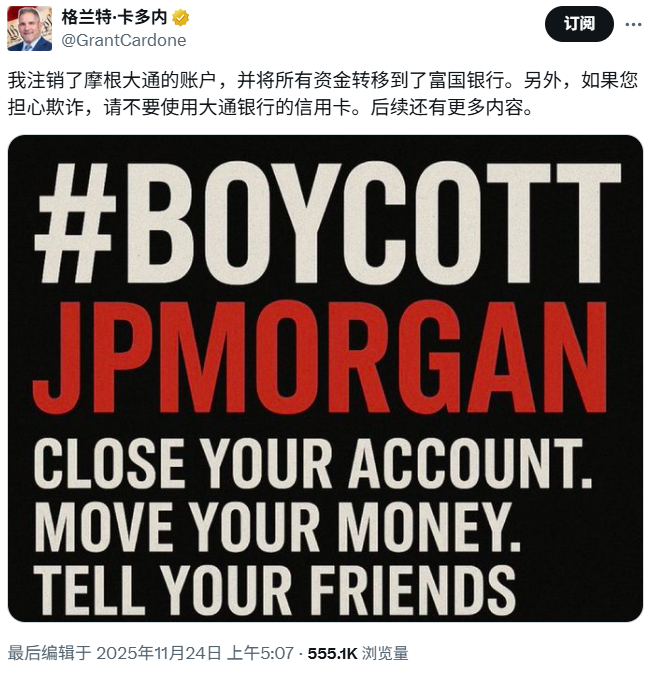This screenshot has height=675, width=657.
Task: Click the 后续还有更多内容 sentence
Action: [451, 108]
